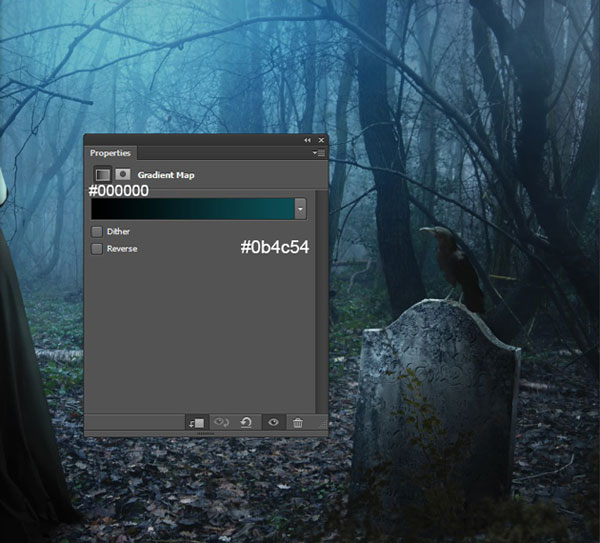Screen dimensions: 600x543
Task: Delete adjustment layer with trash icon
Action: [x=298, y=422]
